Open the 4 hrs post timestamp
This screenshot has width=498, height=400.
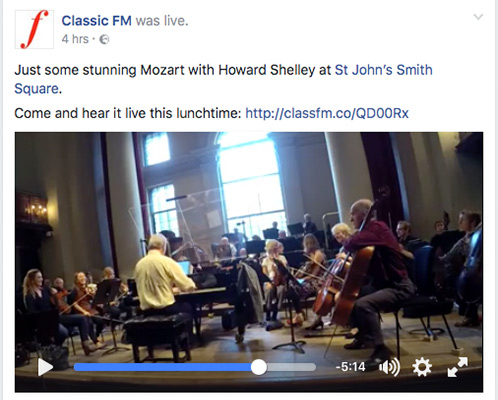[x=75, y=39]
